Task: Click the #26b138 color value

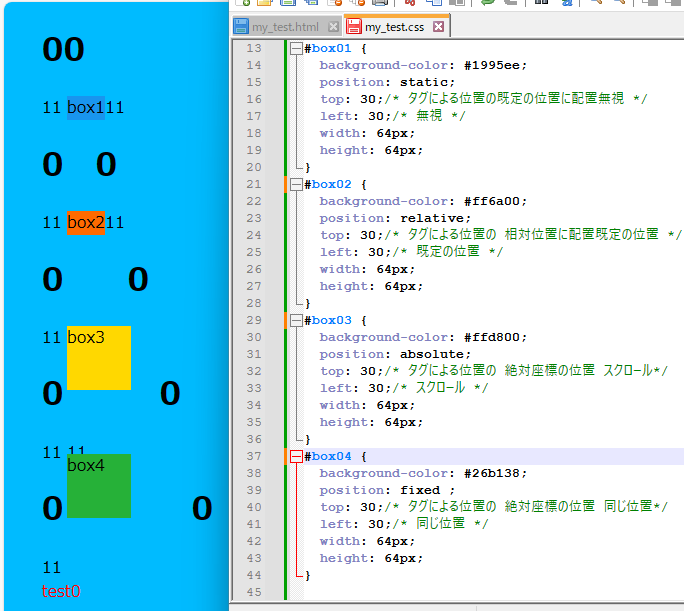Action: click(x=492, y=474)
